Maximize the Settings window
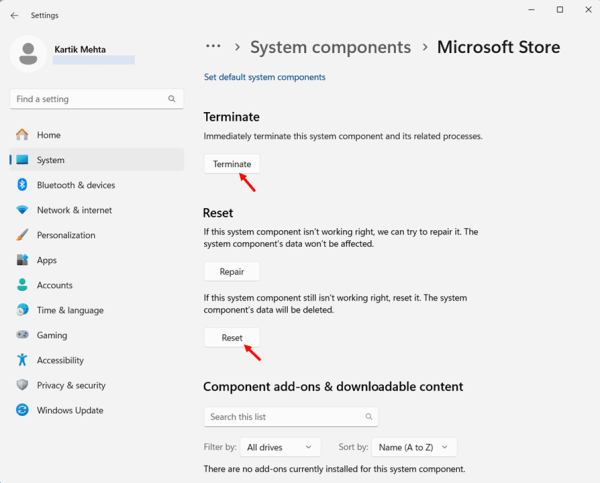 point(560,10)
